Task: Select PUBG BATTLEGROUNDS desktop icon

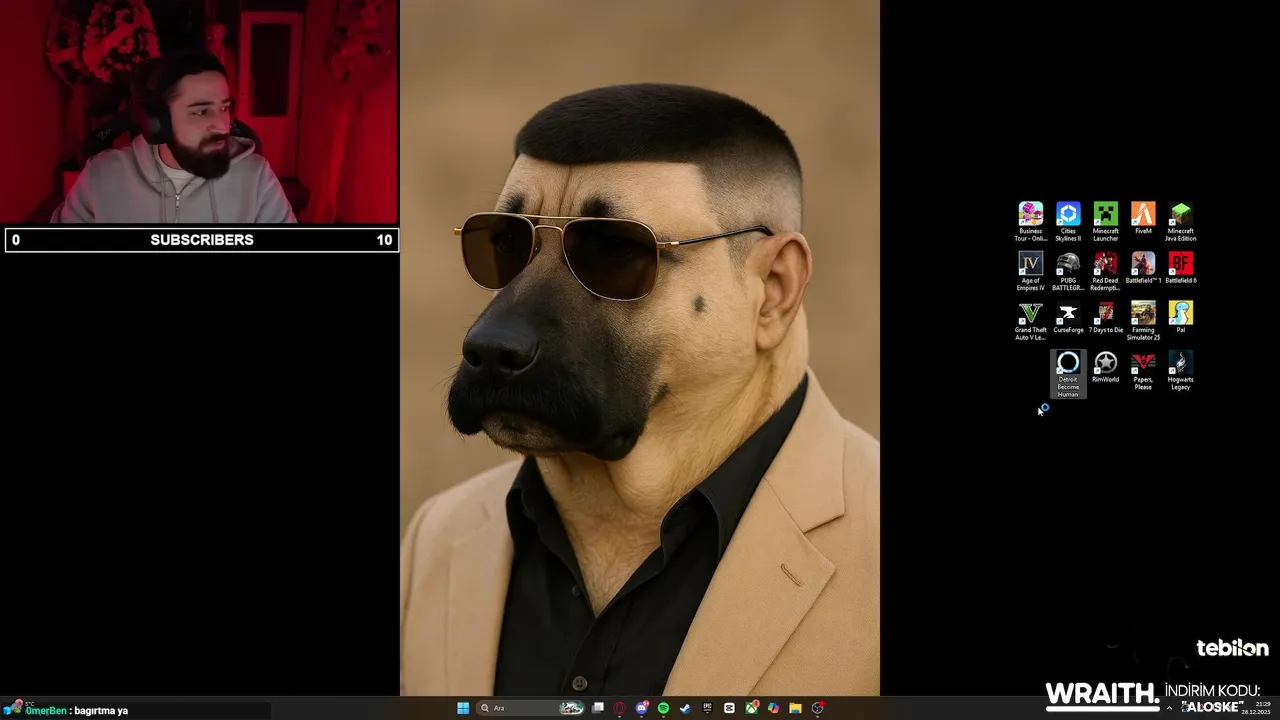Action: tap(1068, 271)
